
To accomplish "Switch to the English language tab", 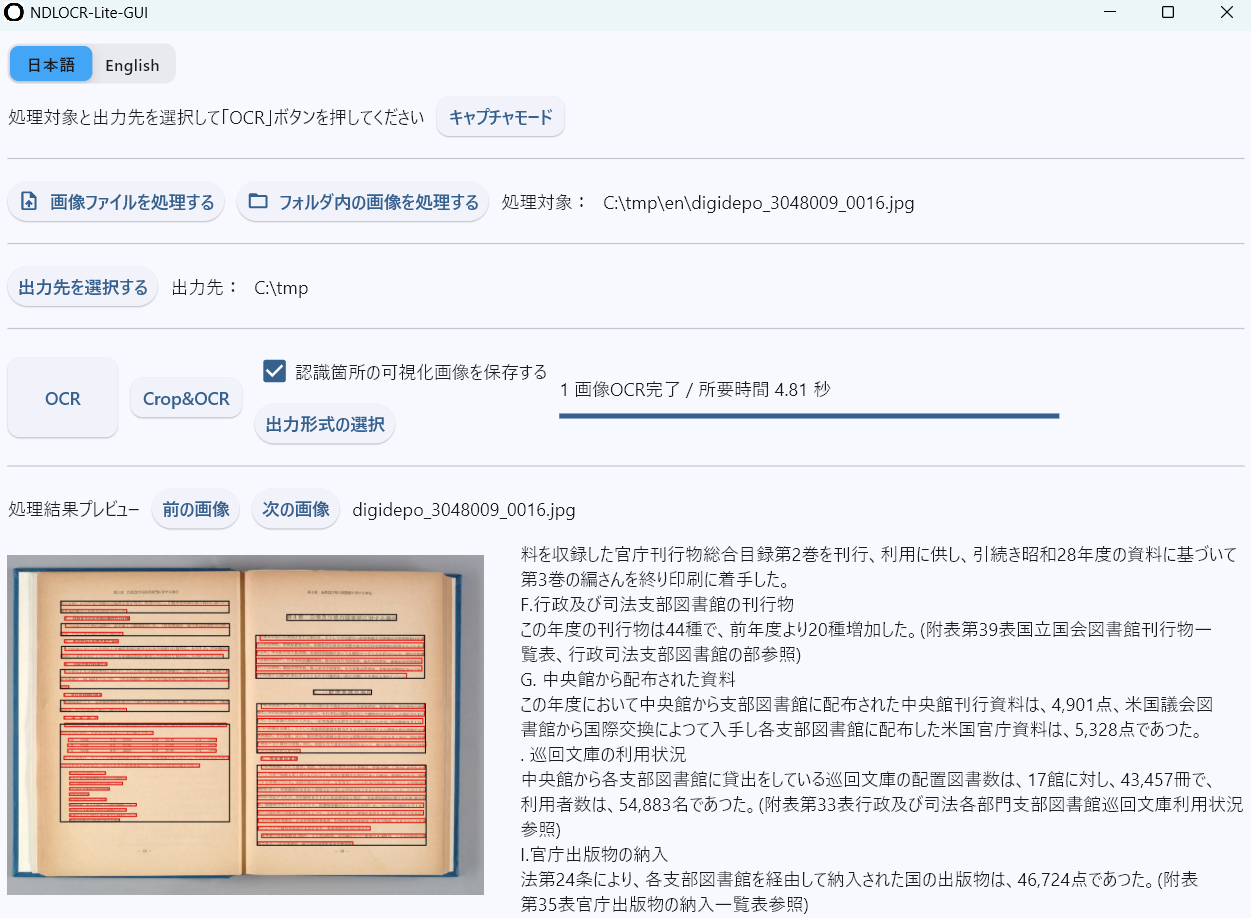I will (133, 64).
